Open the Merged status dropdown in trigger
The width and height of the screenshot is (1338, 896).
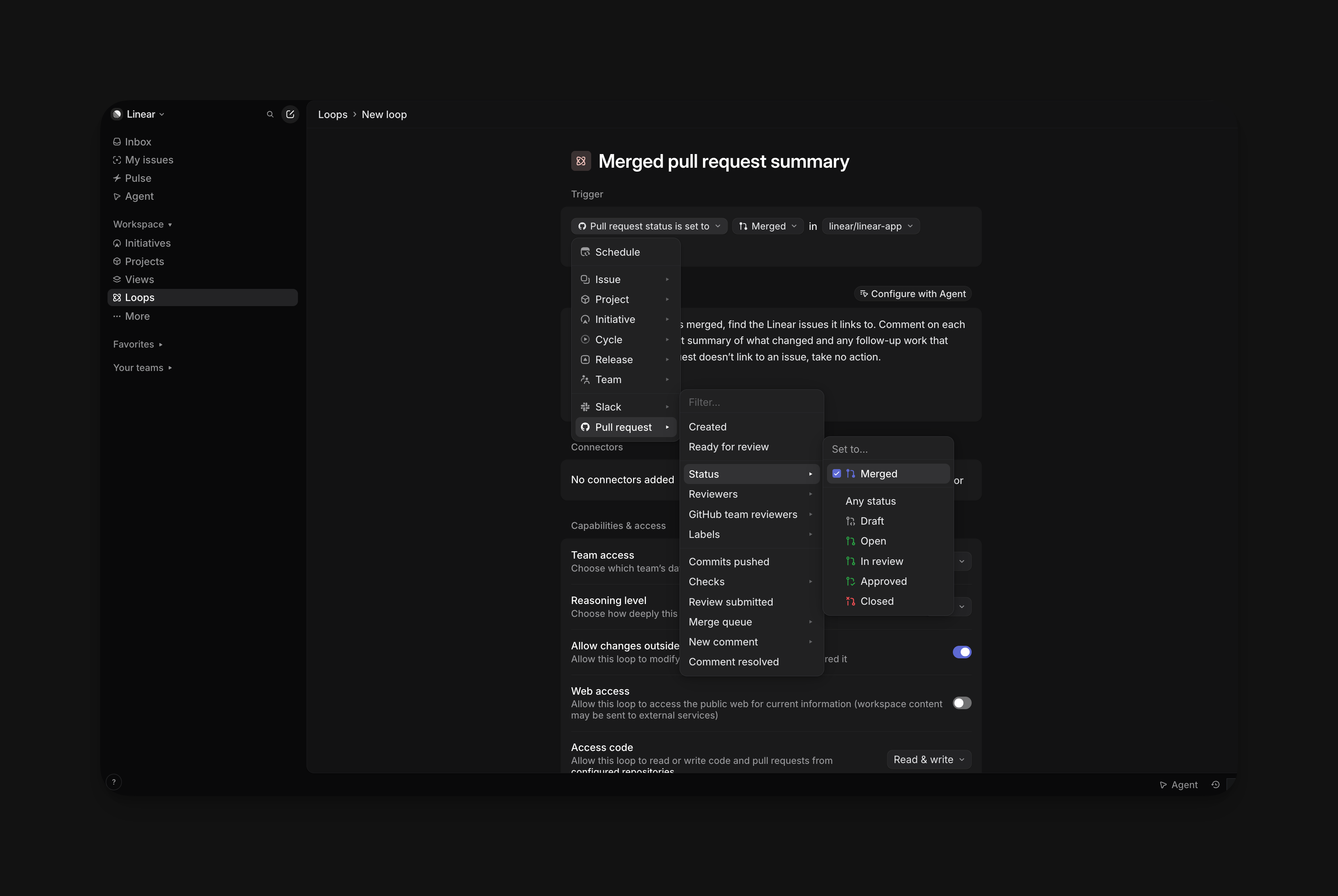(x=768, y=226)
